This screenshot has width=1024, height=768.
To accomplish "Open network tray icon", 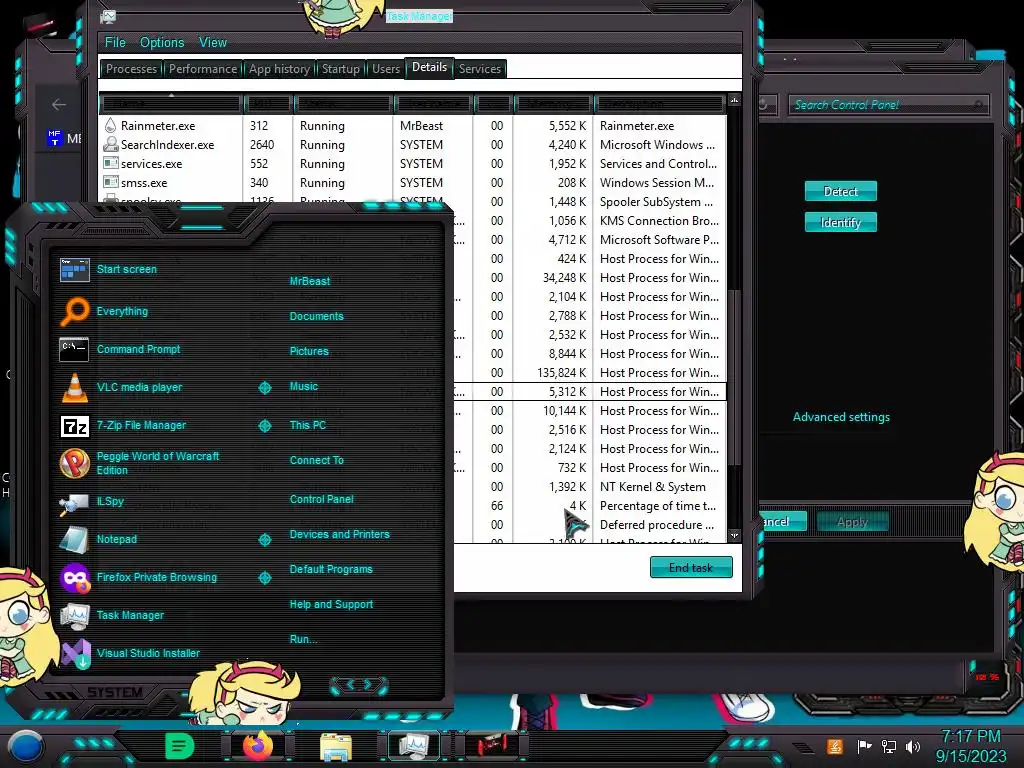I will [x=889, y=746].
